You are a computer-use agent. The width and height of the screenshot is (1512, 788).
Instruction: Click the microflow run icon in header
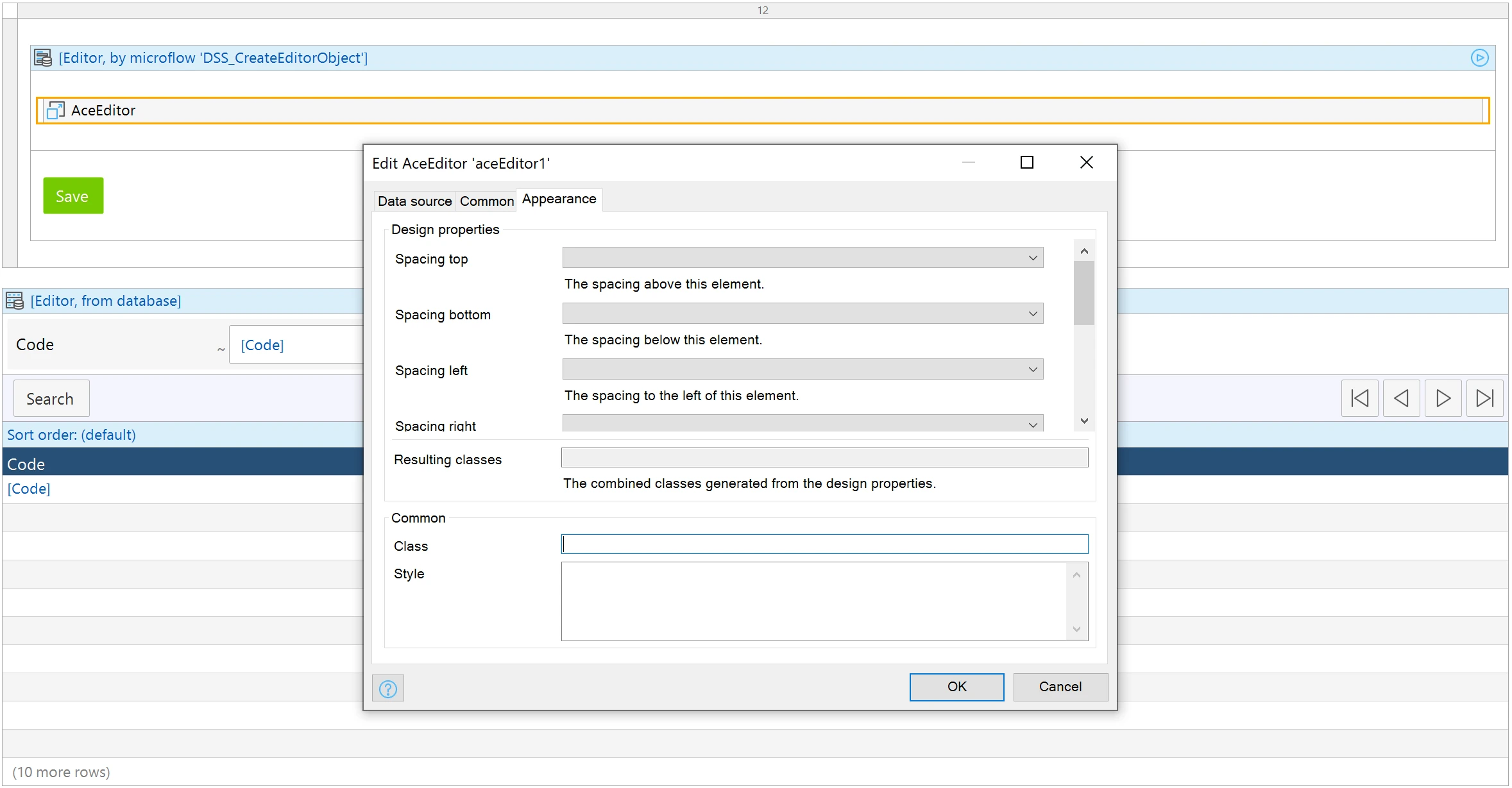tap(1479, 58)
